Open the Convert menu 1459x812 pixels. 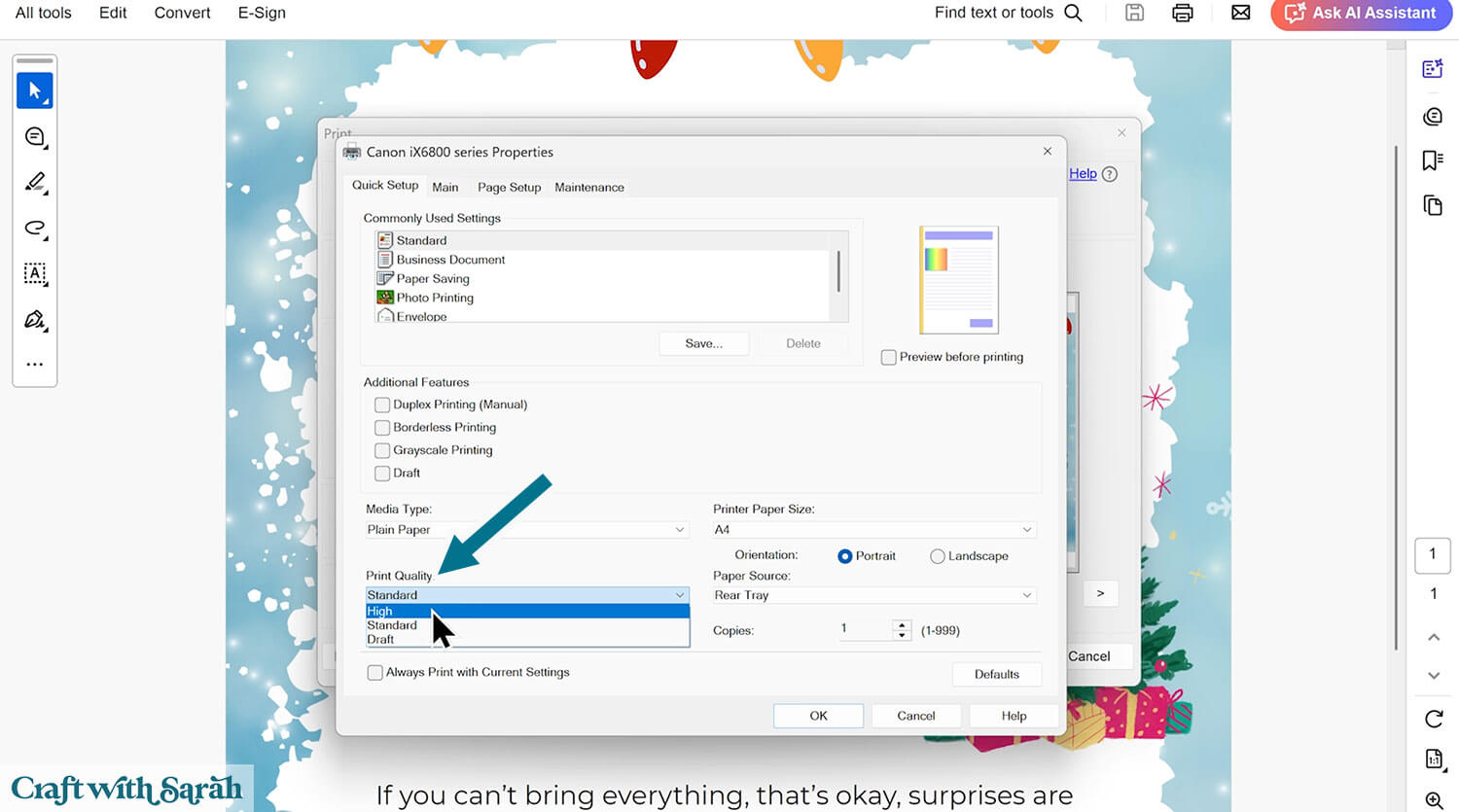coord(182,13)
